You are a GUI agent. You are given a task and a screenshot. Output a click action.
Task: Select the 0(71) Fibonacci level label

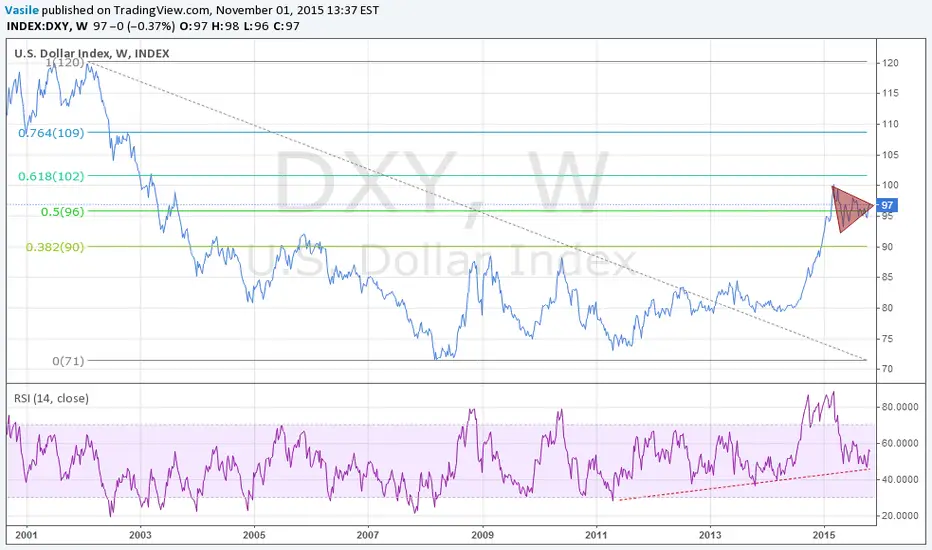pos(68,361)
